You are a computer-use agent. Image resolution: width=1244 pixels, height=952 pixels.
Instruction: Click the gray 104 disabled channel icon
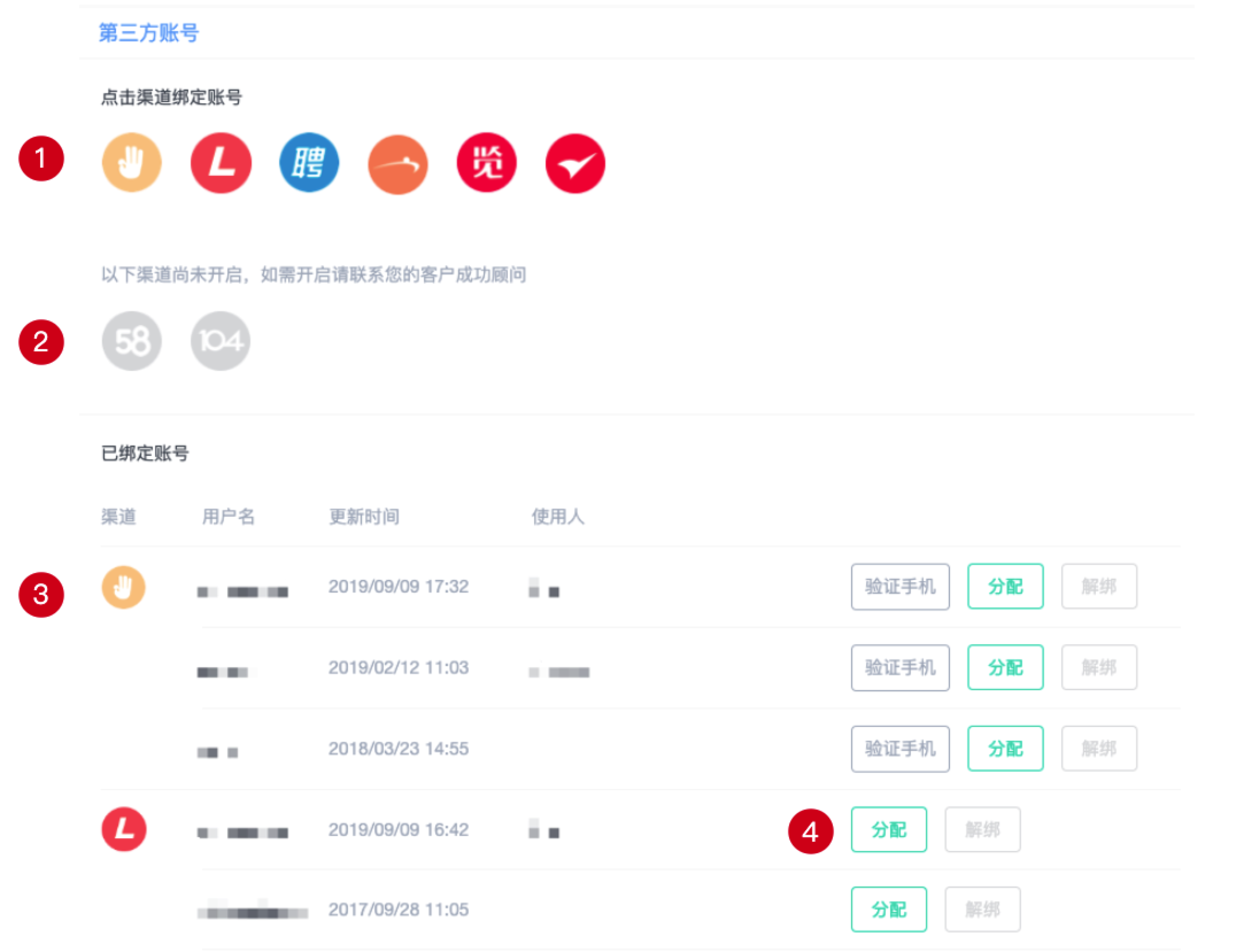221,341
